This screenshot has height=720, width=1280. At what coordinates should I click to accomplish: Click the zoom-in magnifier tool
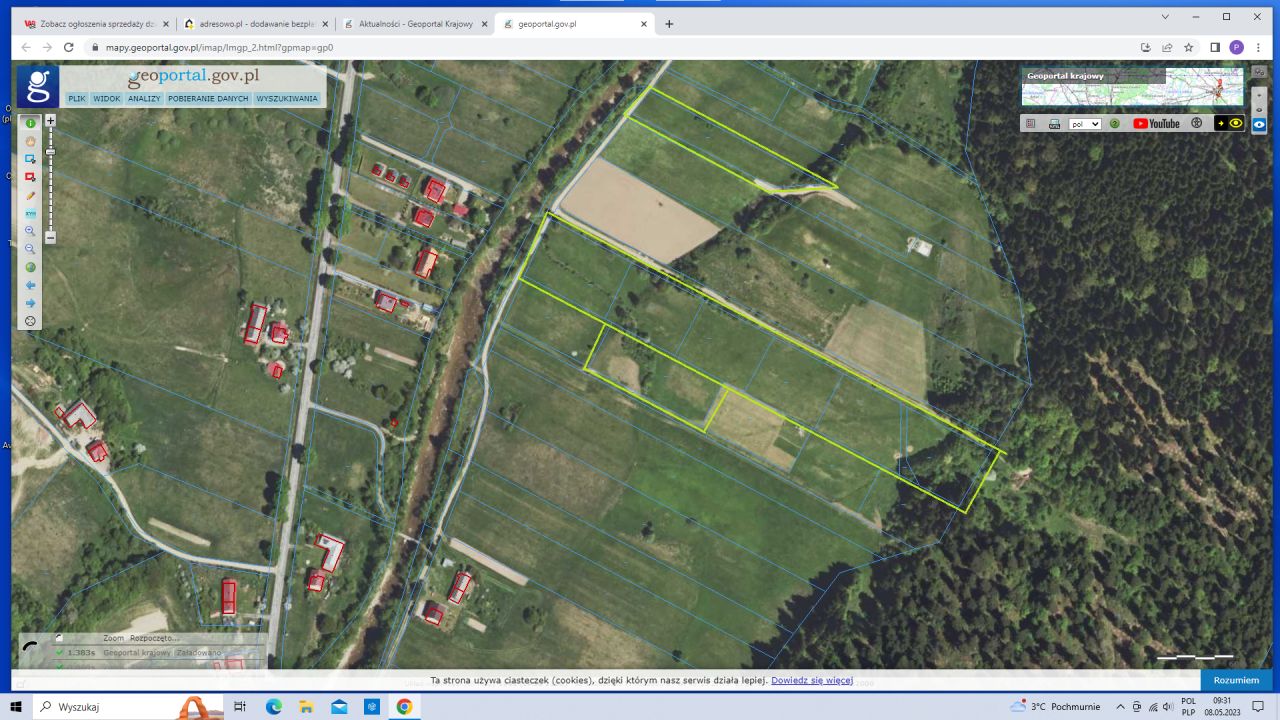[30, 231]
